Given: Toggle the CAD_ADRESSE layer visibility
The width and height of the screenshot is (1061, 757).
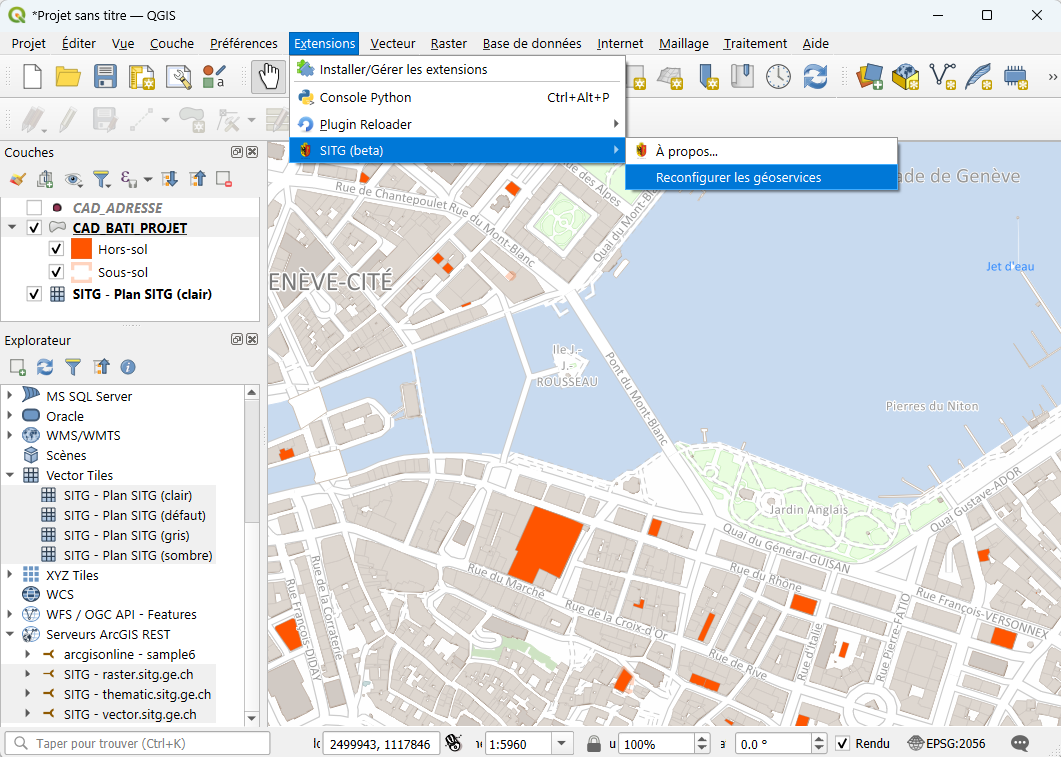Looking at the screenshot, I should (35, 208).
